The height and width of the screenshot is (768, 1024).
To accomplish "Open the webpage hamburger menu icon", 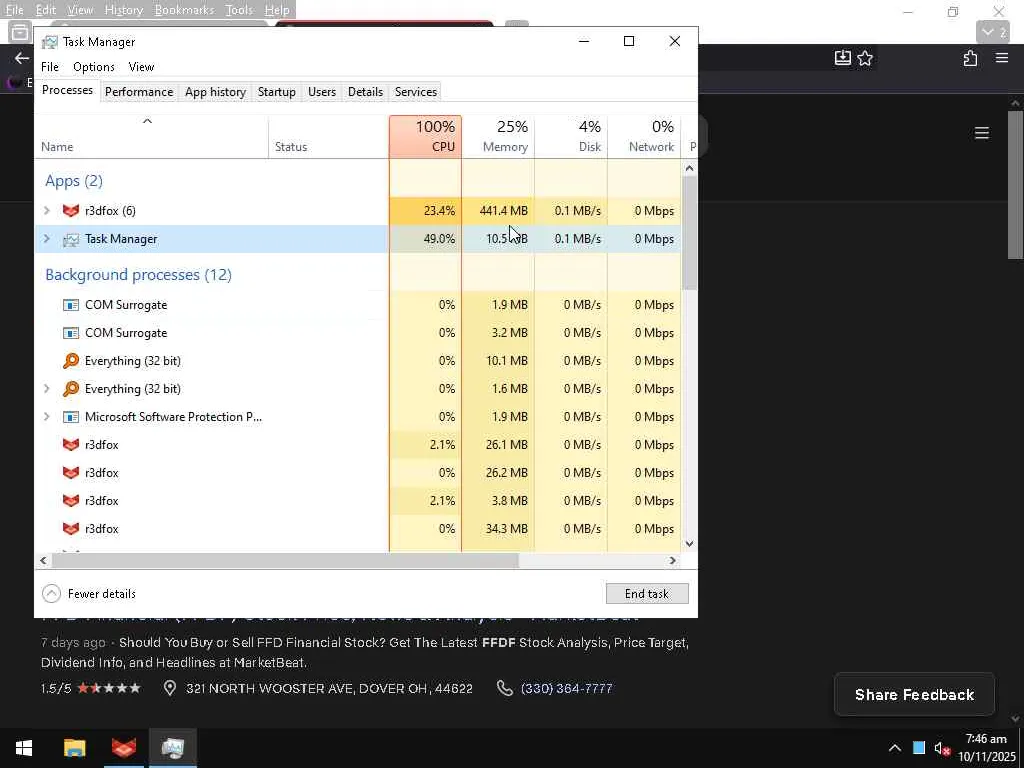I will 982,133.
